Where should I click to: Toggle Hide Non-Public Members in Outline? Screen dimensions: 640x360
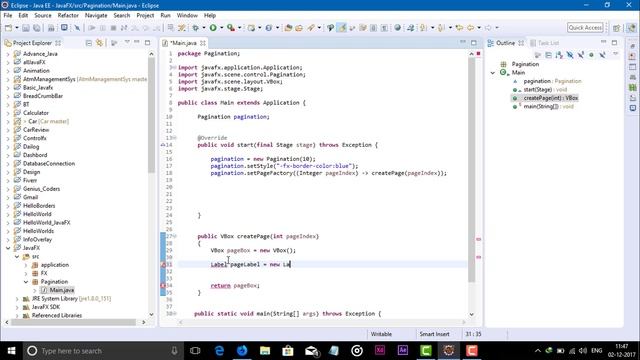pos(591,55)
